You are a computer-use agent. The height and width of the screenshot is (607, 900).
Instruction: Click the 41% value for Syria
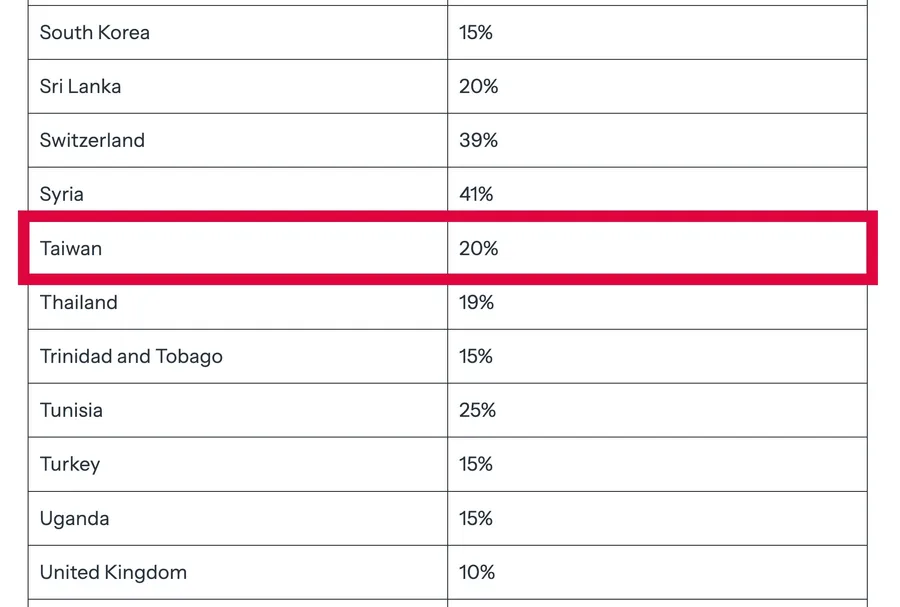tap(476, 194)
